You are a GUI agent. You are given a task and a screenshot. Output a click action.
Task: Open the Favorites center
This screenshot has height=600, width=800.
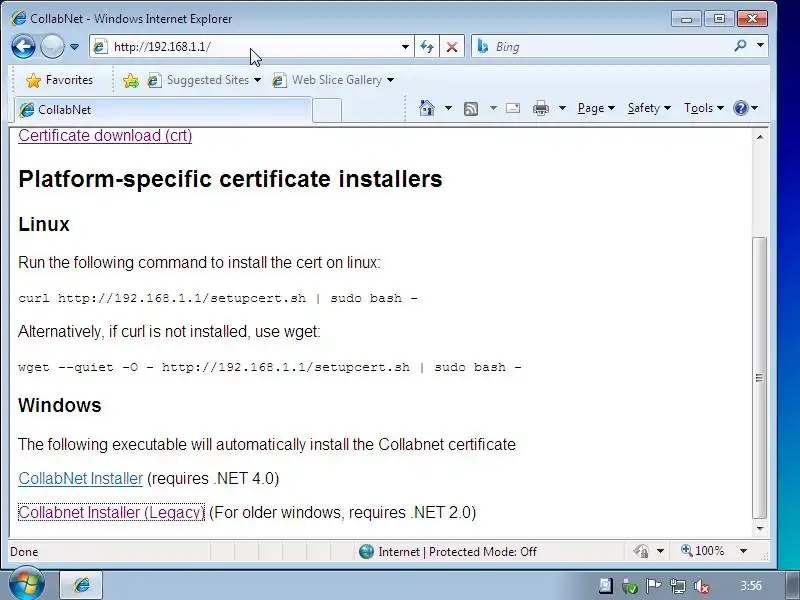click(59, 80)
